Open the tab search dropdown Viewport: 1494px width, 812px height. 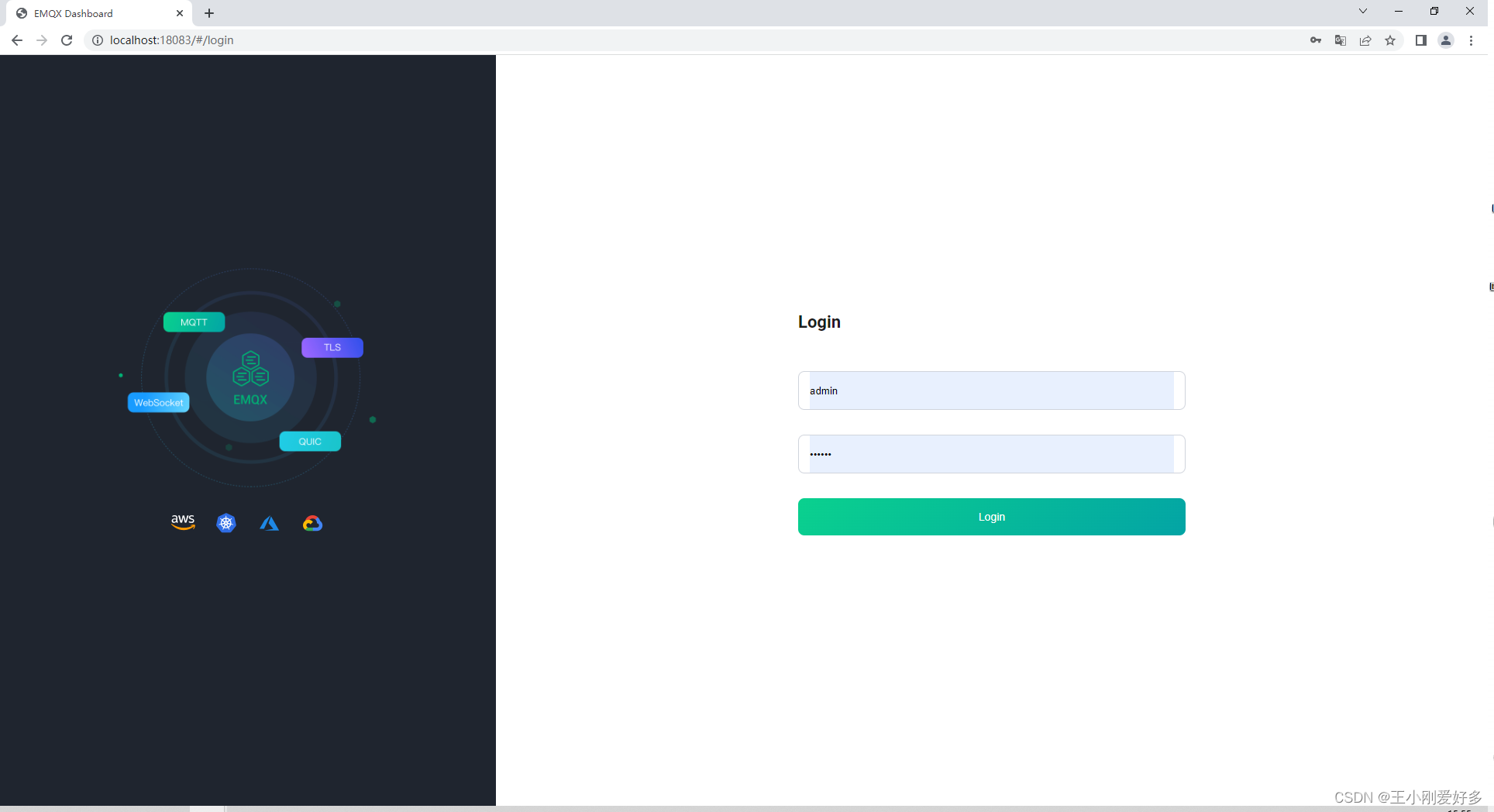click(1363, 11)
